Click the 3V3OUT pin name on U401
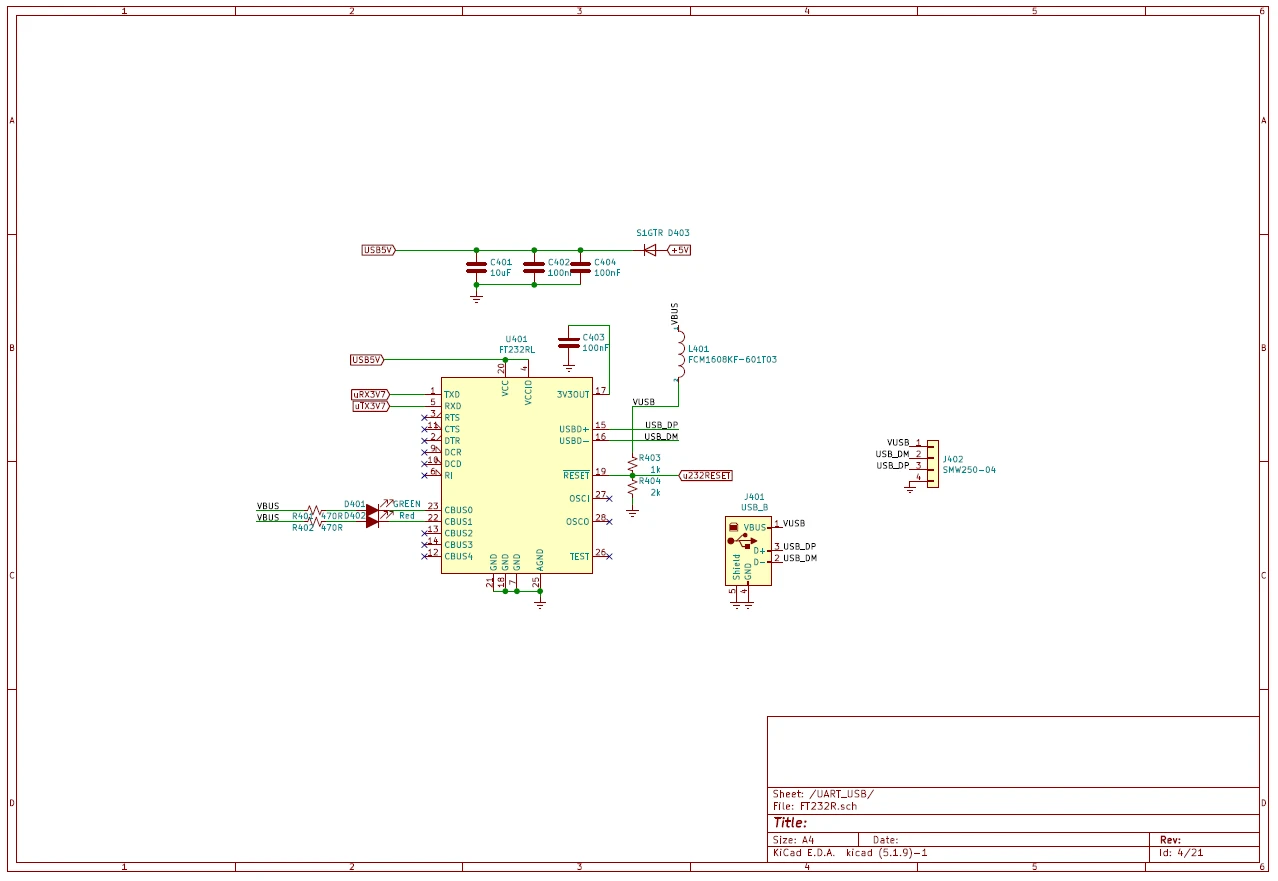The image size is (1278, 881). pyautogui.click(x=573, y=394)
